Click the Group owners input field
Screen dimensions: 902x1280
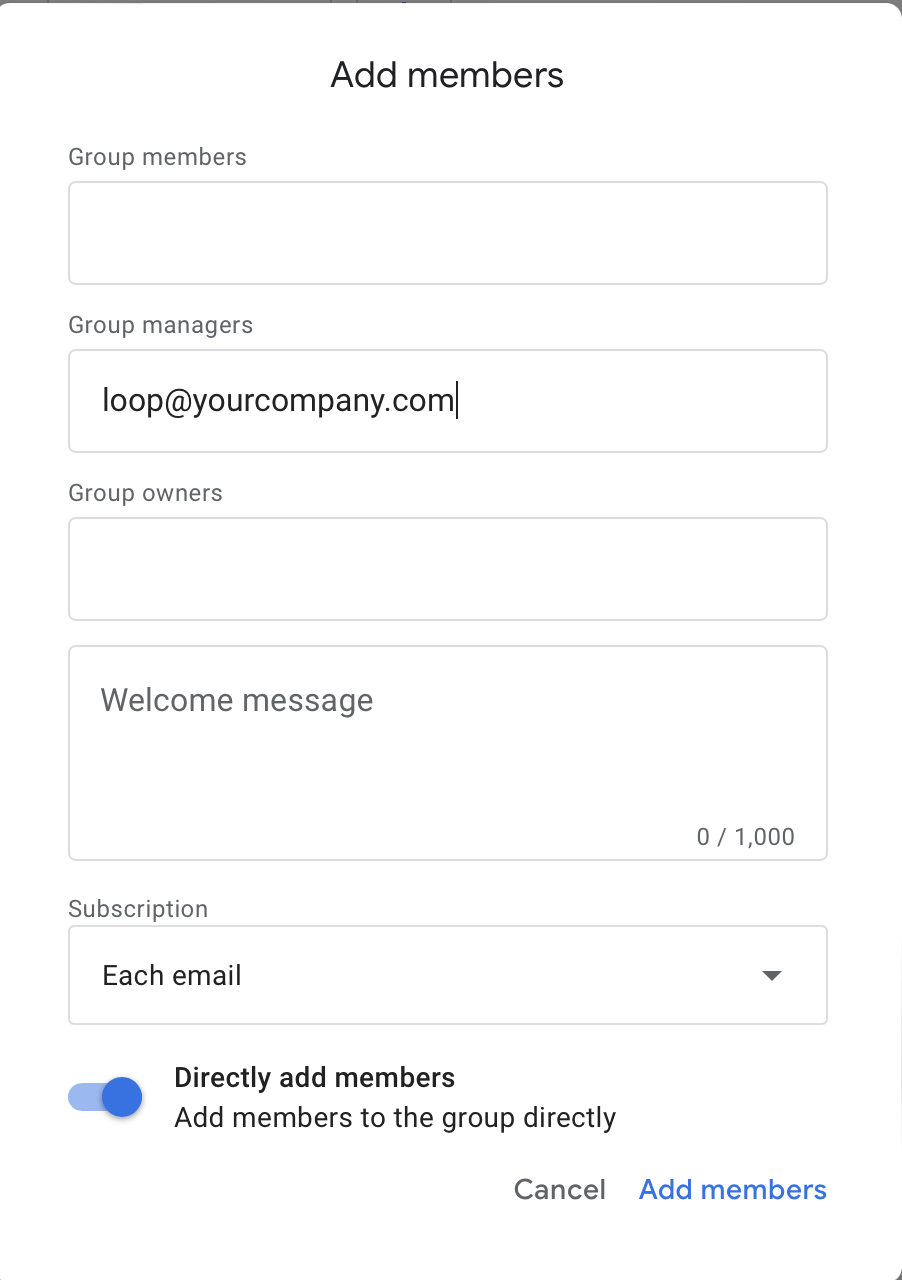(447, 569)
